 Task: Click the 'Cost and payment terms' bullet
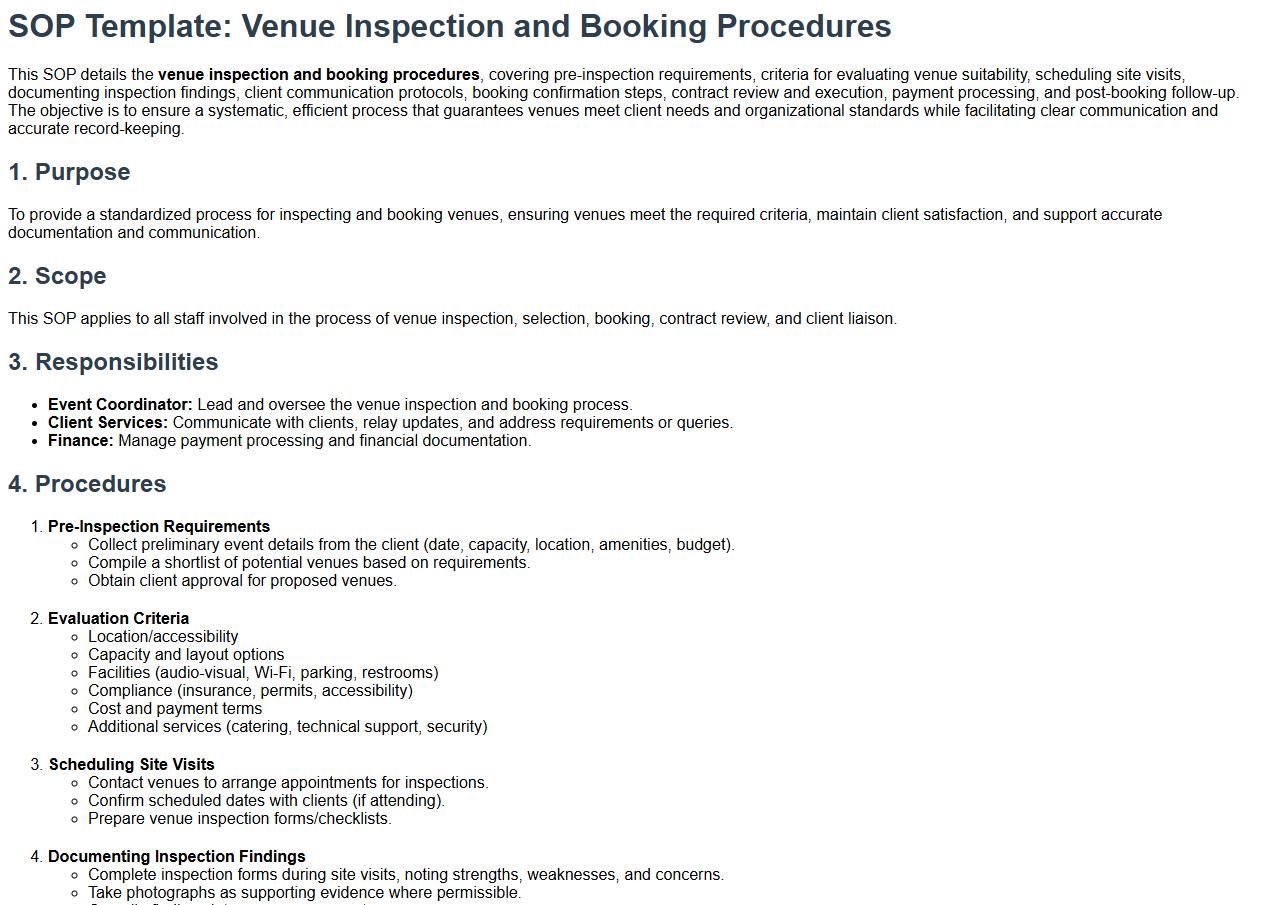point(175,709)
